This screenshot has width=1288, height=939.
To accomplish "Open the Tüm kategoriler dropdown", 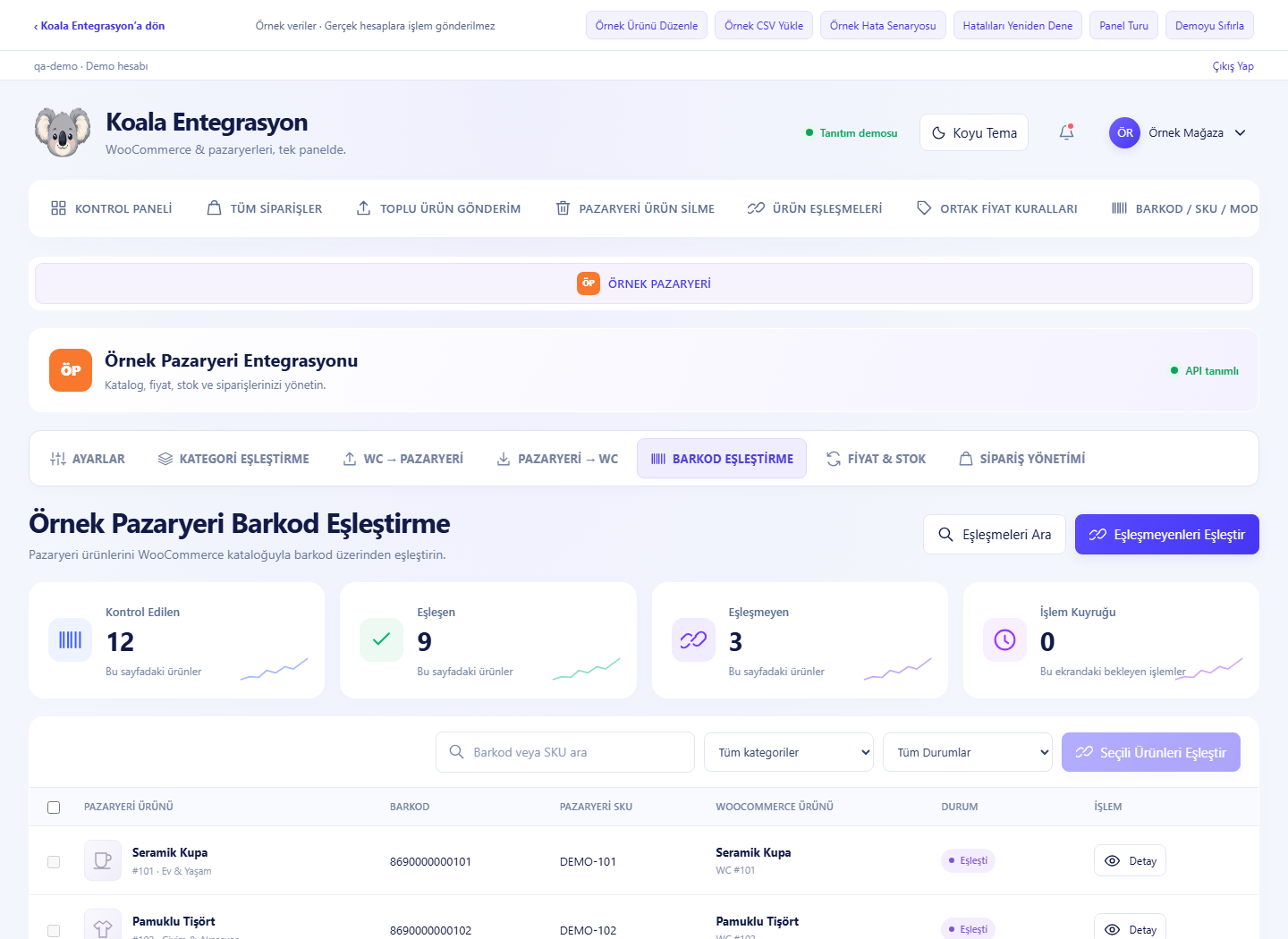I will coord(789,752).
